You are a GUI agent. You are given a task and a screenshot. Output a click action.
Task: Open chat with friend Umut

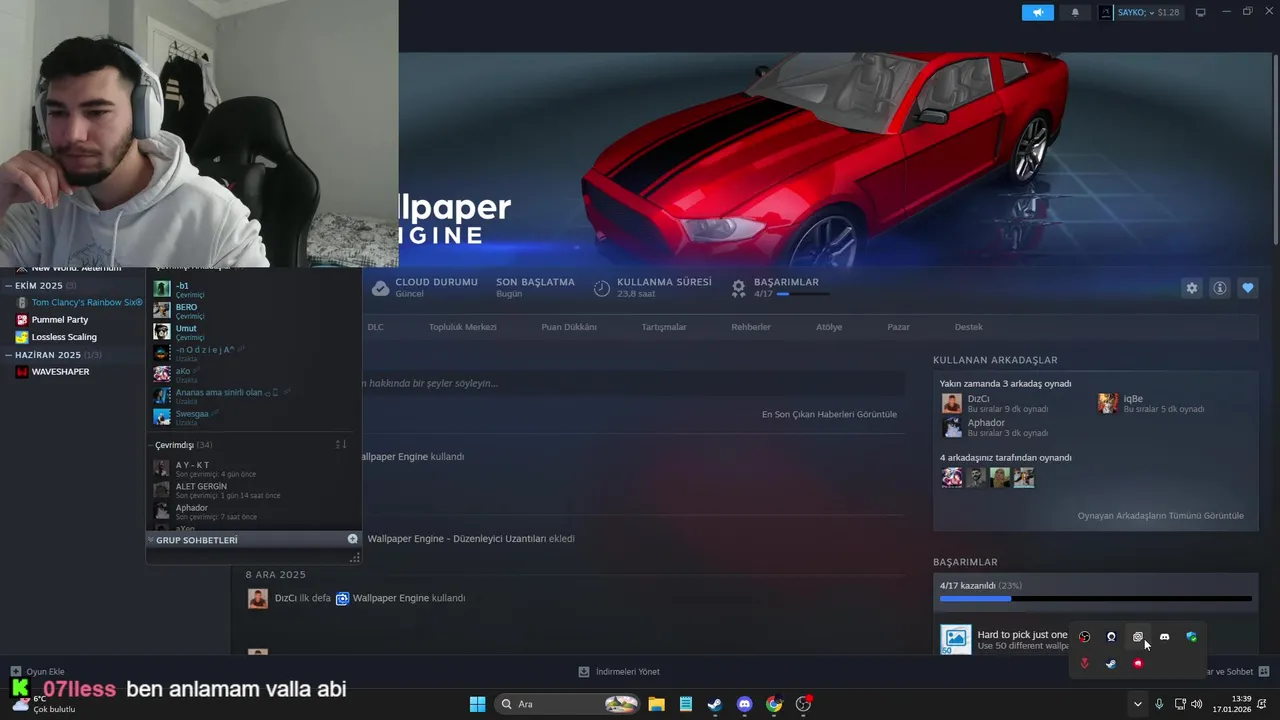point(254,332)
